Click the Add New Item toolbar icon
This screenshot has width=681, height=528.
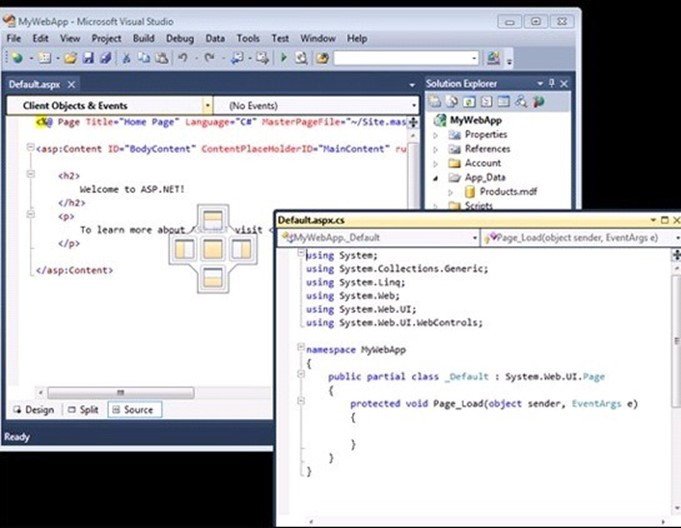[45, 58]
